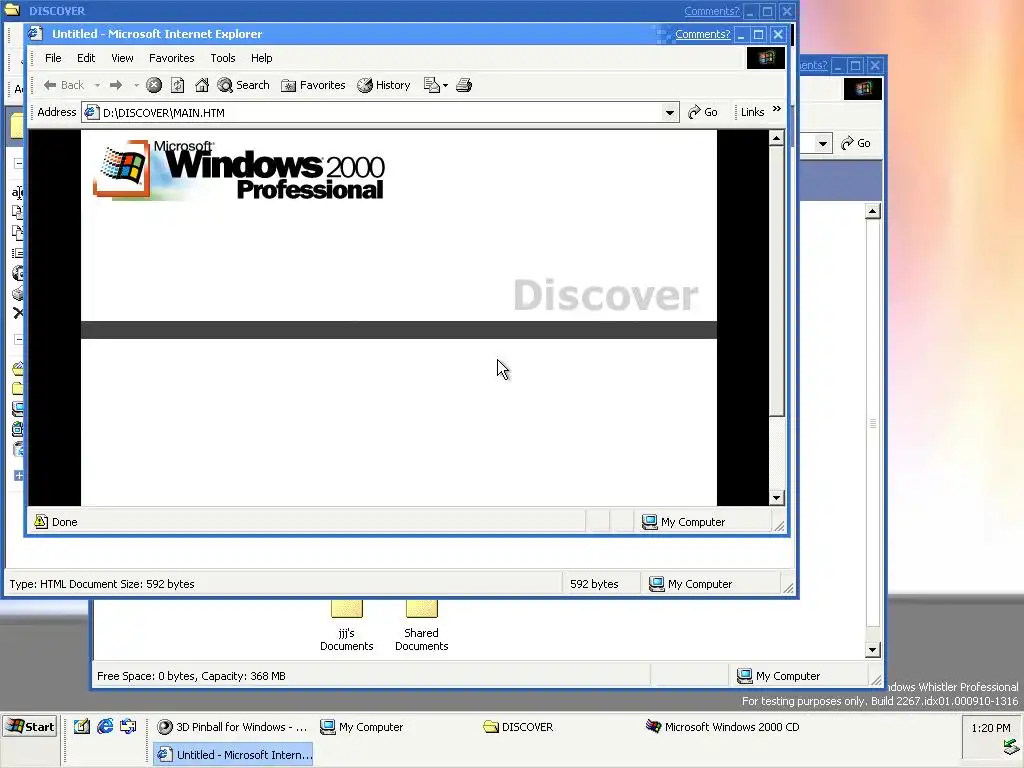Click the Start button
This screenshot has width=1024, height=768.
coord(30,726)
